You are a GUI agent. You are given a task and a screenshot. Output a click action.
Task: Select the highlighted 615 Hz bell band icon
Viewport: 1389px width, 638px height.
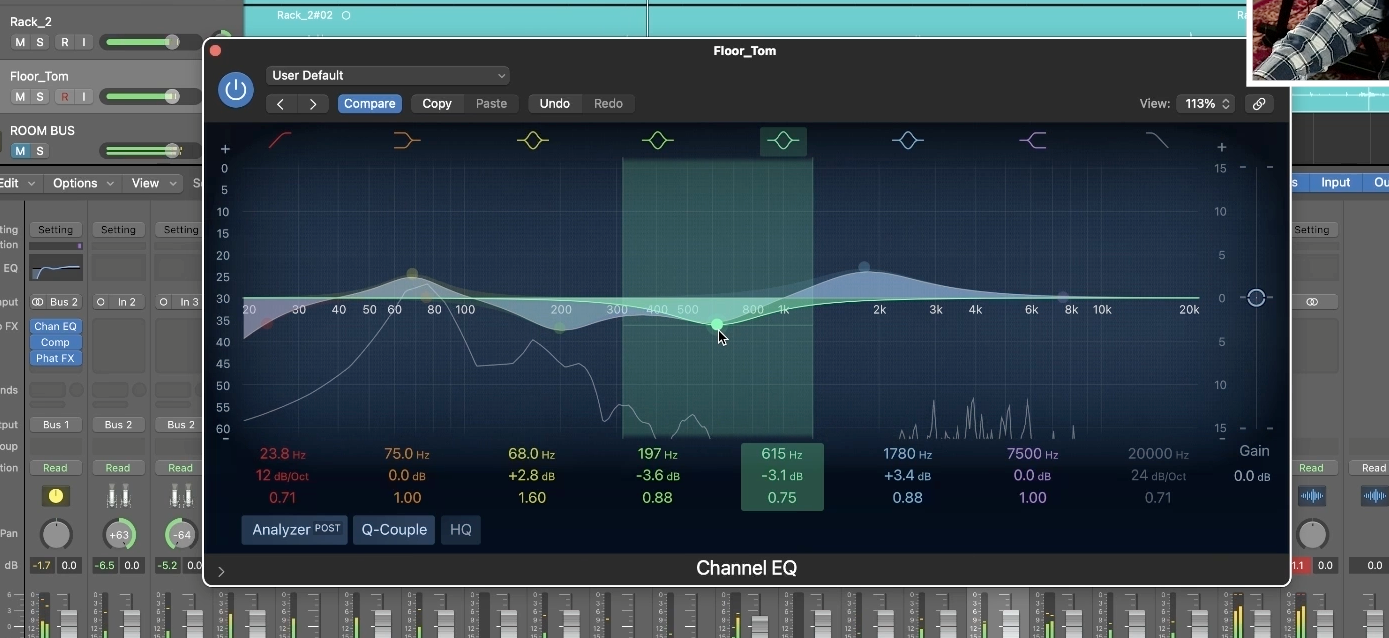pyautogui.click(x=783, y=141)
